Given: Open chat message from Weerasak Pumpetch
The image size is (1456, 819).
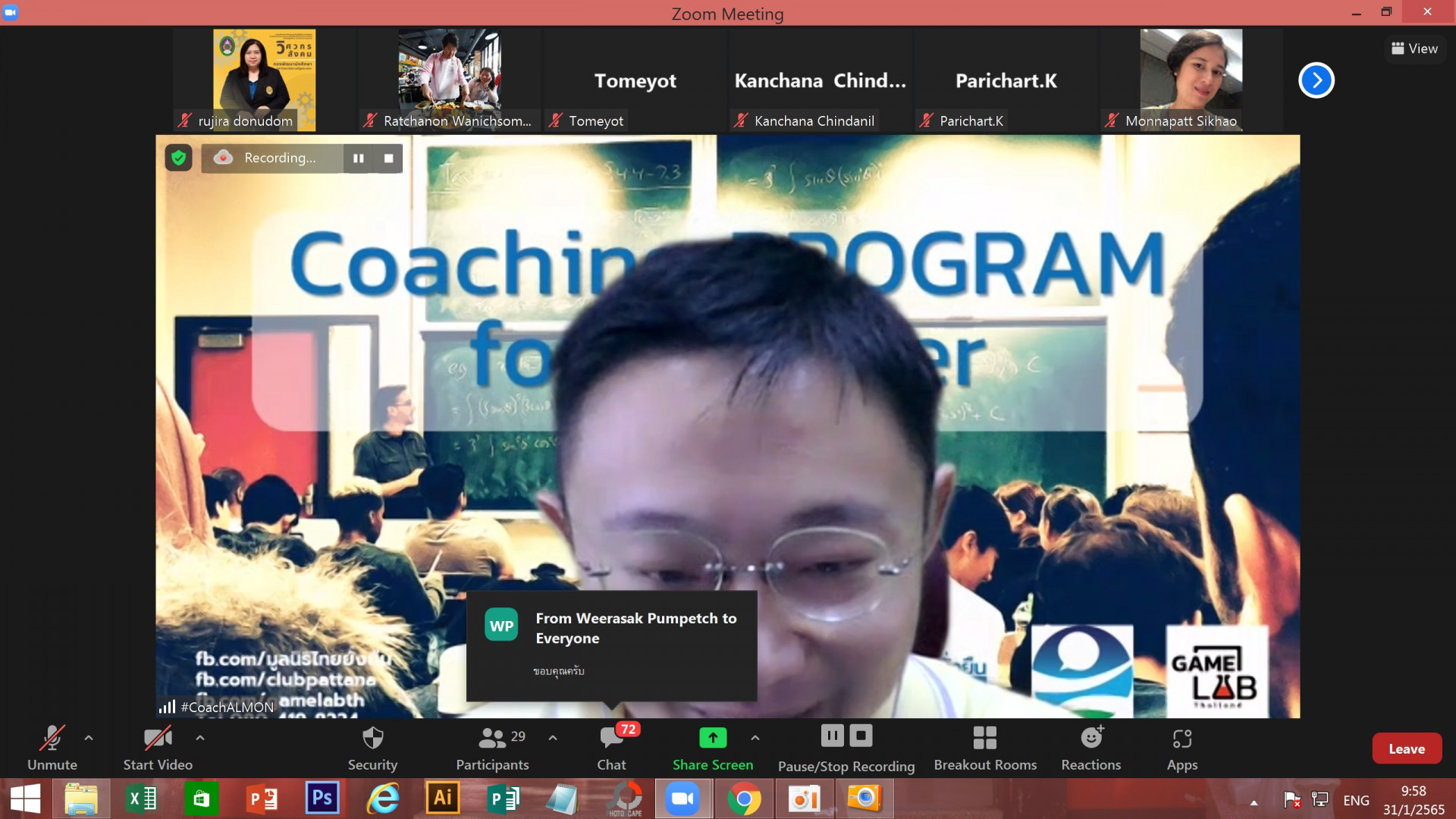Looking at the screenshot, I should pos(611,646).
